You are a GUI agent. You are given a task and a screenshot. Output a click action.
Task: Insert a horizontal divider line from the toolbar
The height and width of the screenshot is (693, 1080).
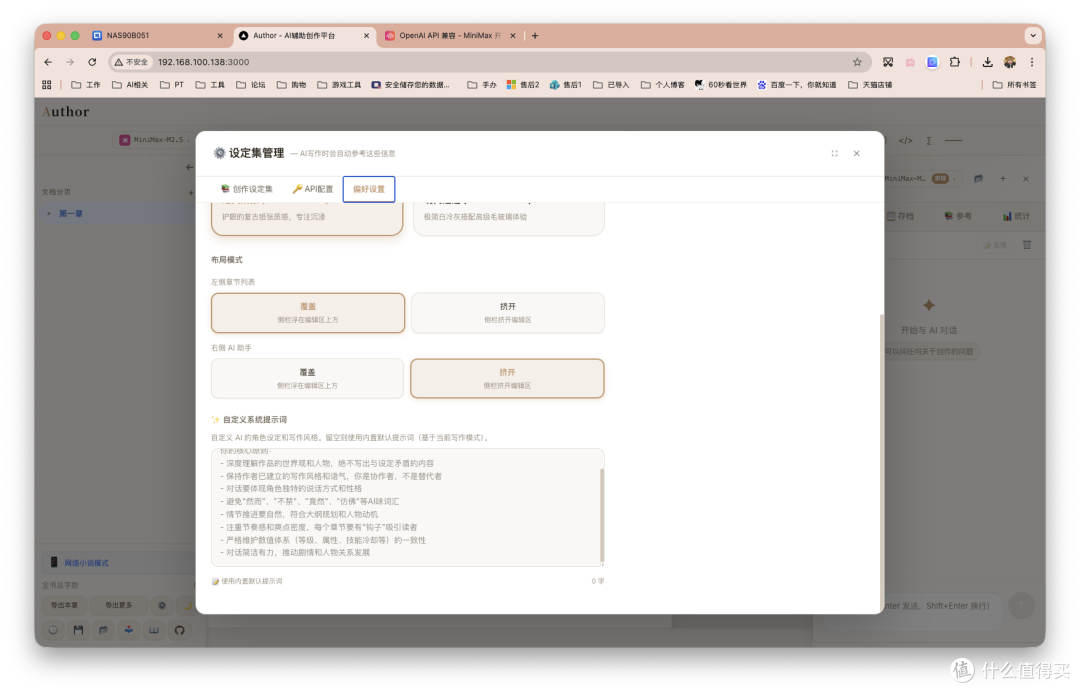[x=953, y=141]
